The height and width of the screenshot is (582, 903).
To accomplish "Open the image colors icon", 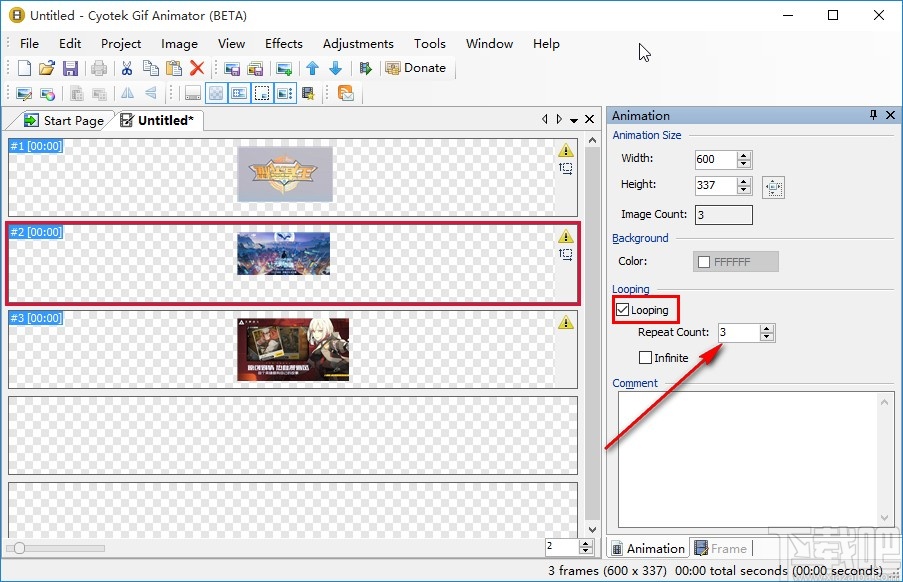I will pyautogui.click(x=48, y=93).
